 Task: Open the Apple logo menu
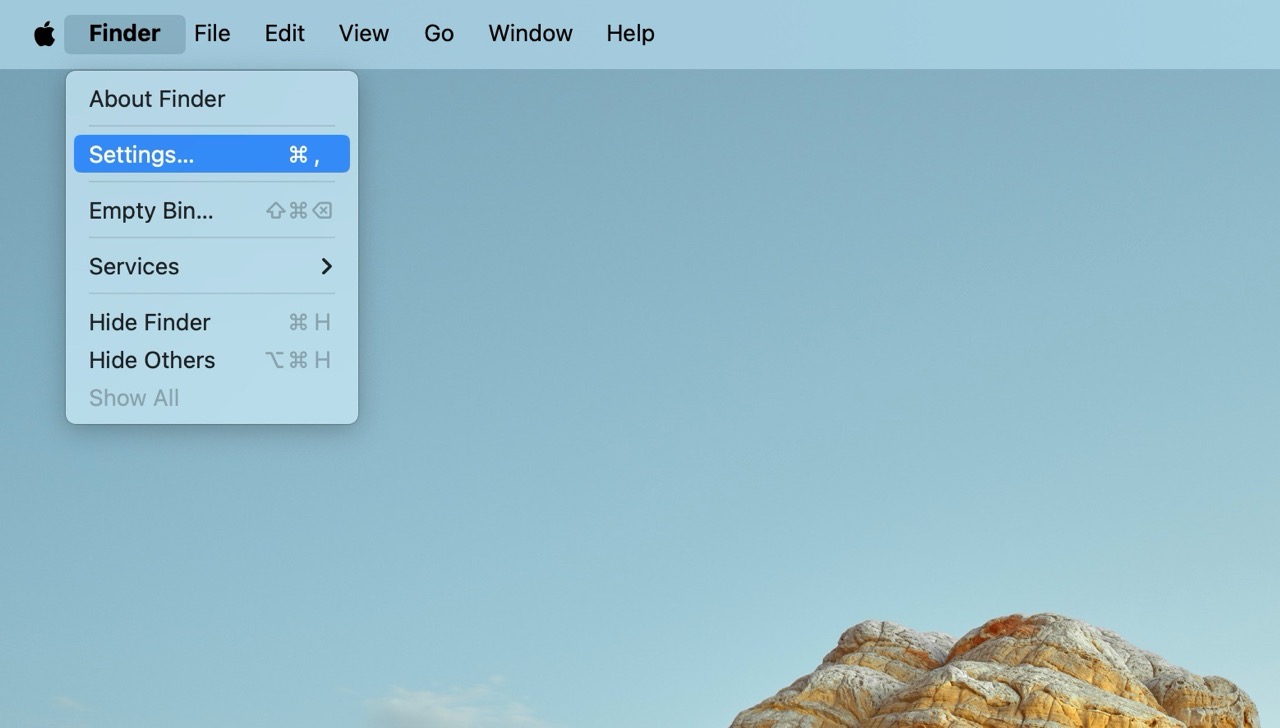[x=44, y=34]
